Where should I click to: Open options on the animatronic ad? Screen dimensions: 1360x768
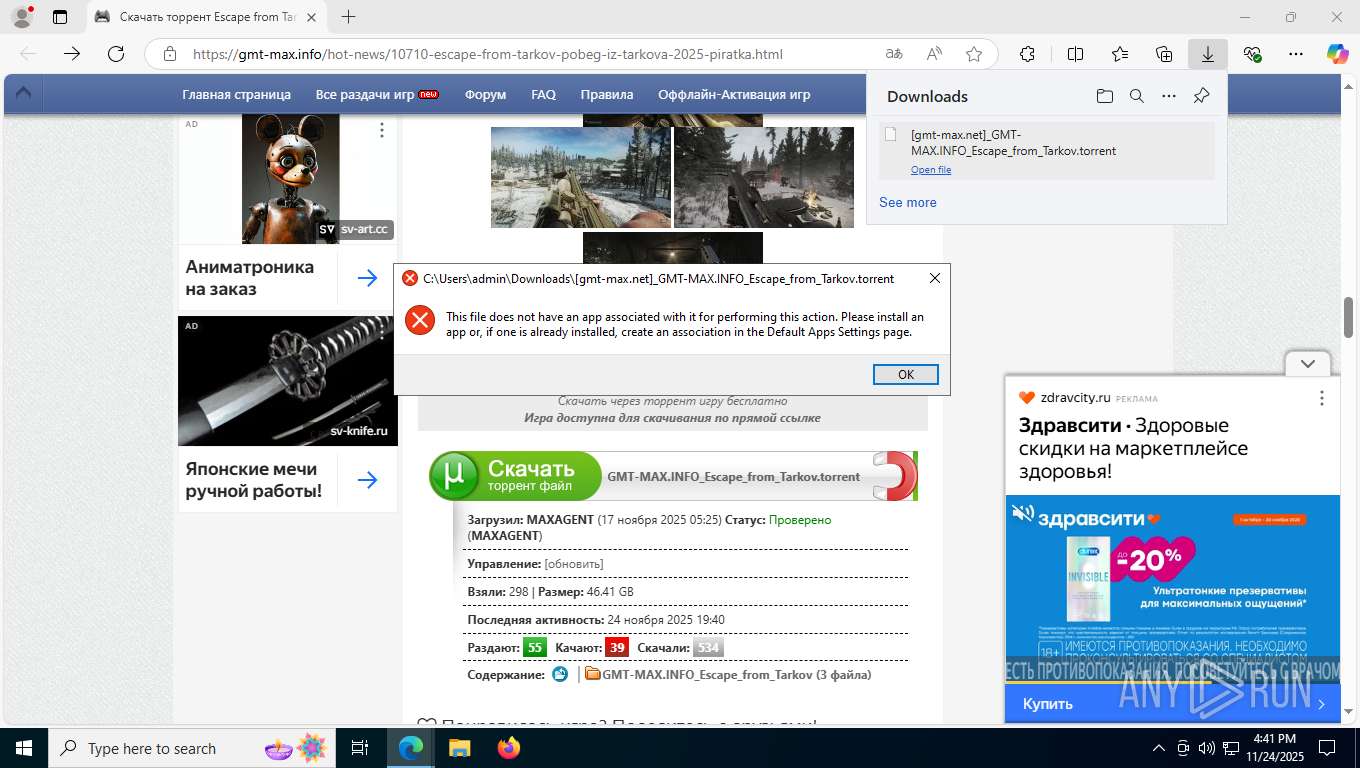tap(382, 130)
